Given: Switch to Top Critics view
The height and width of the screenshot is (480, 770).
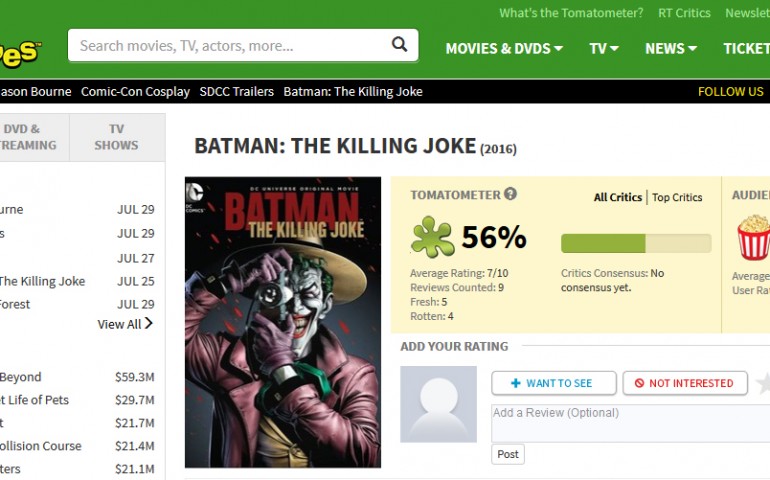Looking at the screenshot, I should pyautogui.click(x=677, y=198).
